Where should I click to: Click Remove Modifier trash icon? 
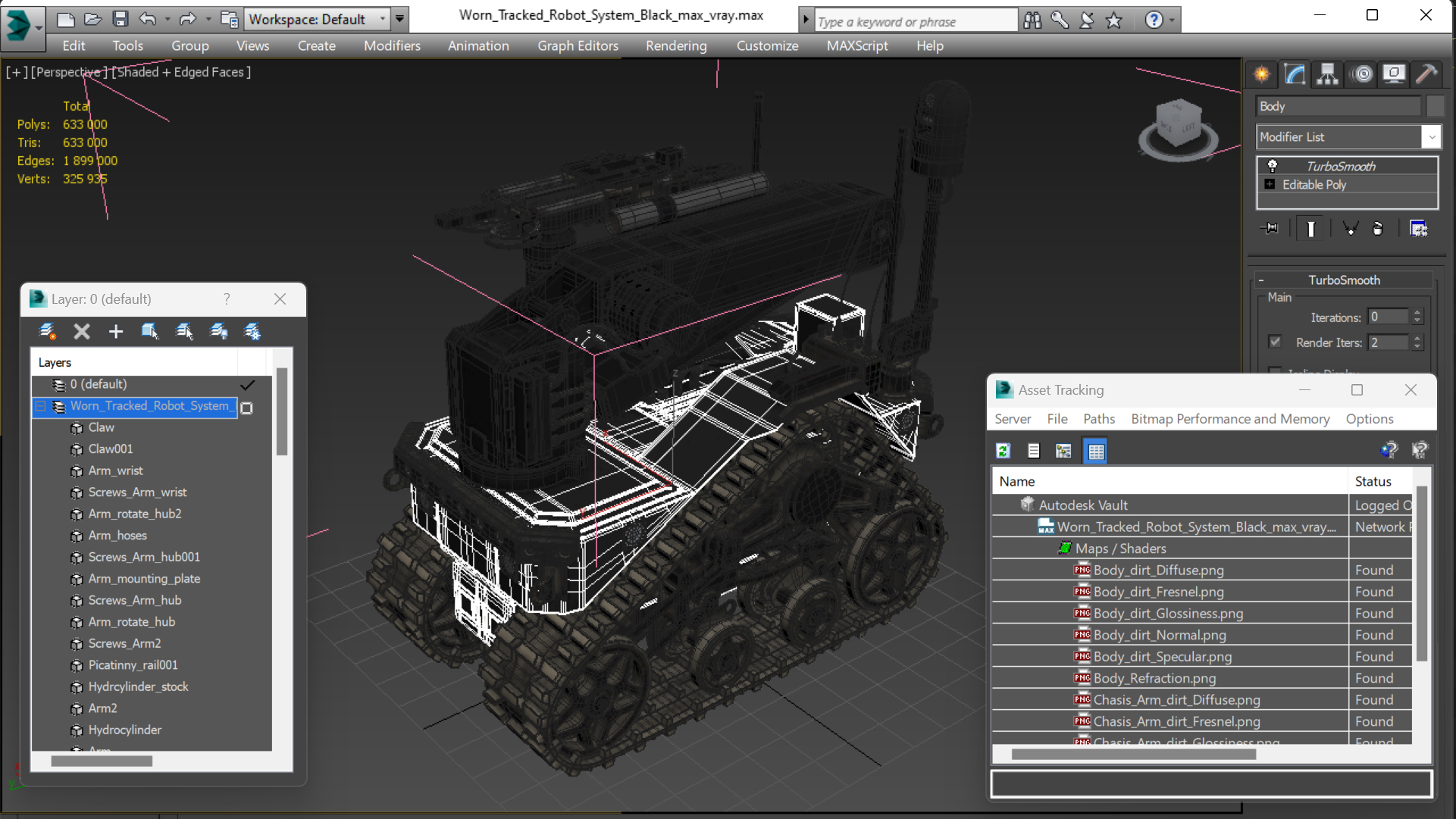coord(1378,228)
